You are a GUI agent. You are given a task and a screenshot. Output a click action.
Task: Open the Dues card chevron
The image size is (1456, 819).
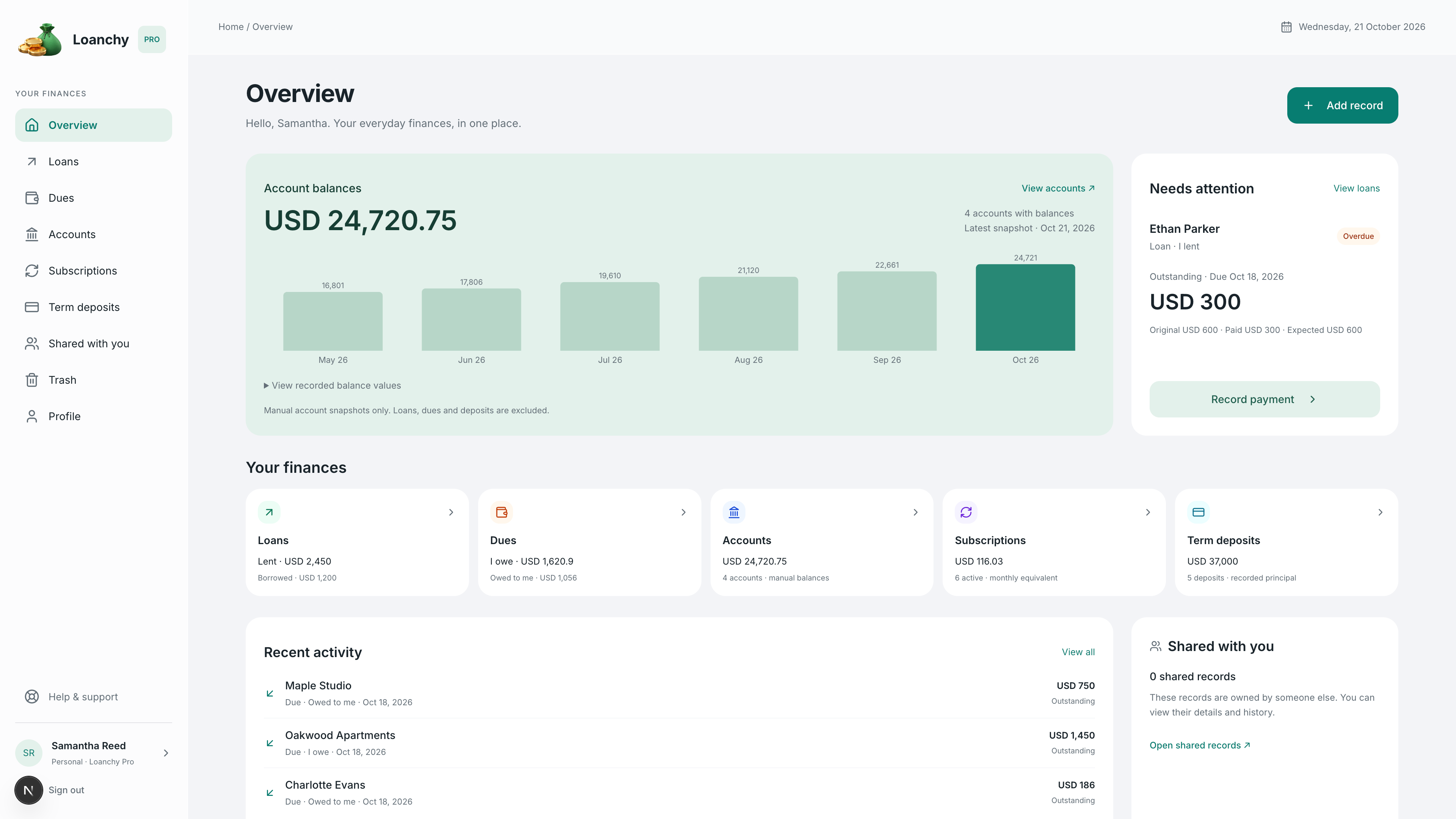[683, 512]
